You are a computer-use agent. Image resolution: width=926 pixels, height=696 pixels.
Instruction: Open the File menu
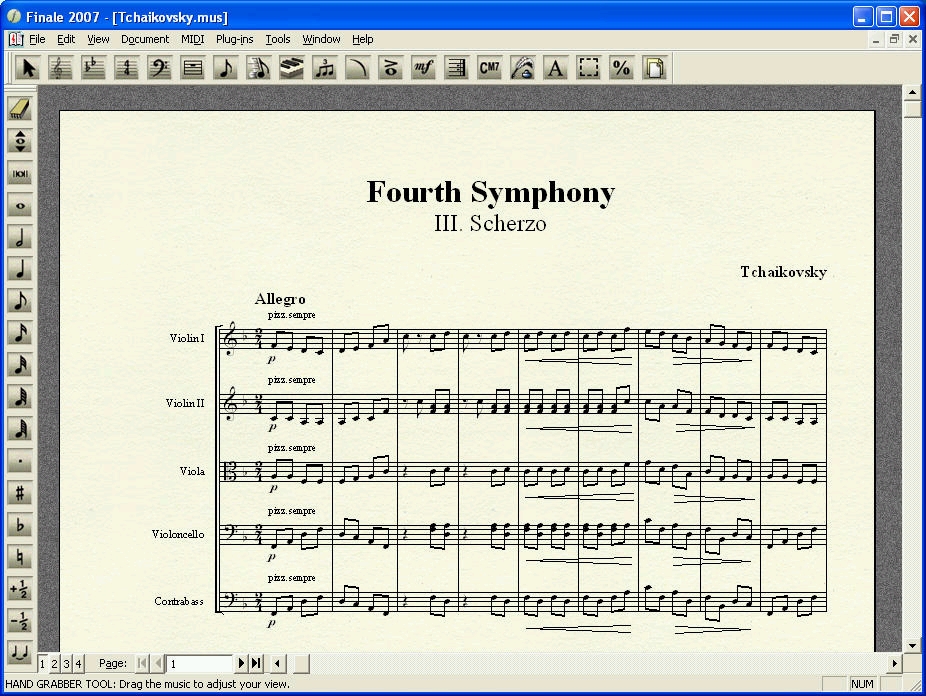(x=37, y=39)
